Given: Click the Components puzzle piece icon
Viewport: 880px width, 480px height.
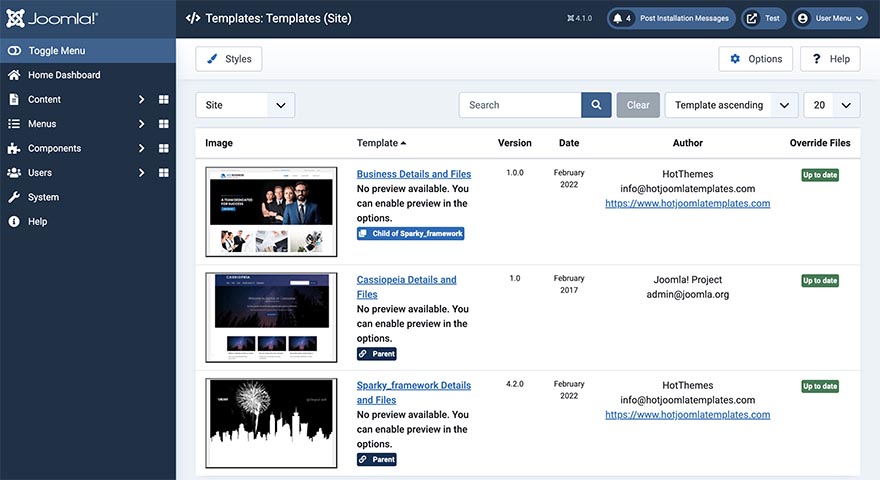Looking at the screenshot, I should 14,148.
